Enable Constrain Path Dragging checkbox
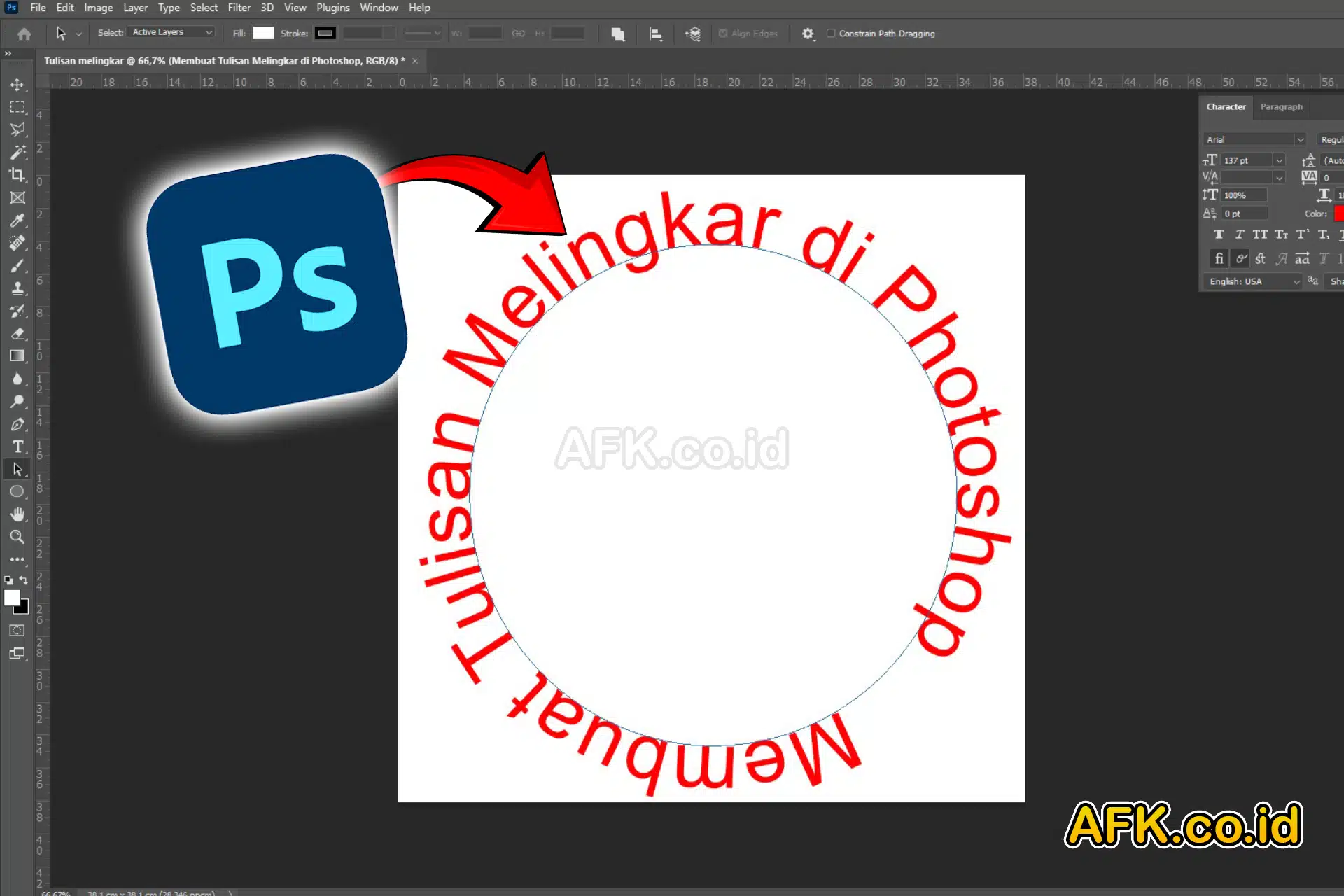Image resolution: width=1344 pixels, height=896 pixels. [x=831, y=33]
